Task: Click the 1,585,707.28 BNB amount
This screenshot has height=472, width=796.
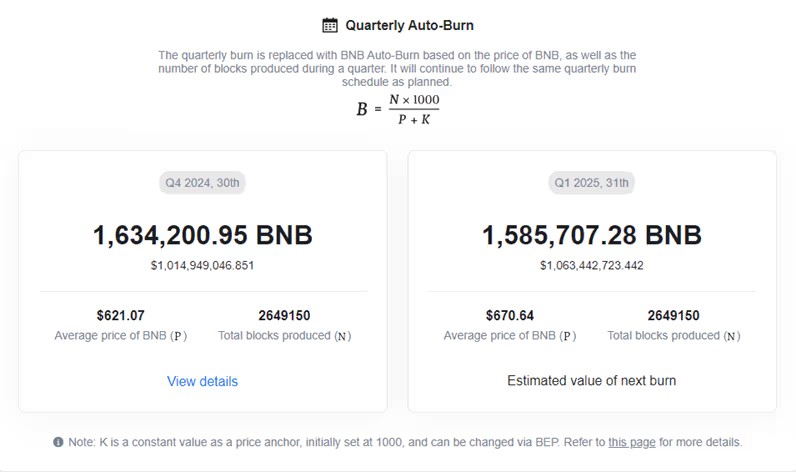Action: coord(592,235)
